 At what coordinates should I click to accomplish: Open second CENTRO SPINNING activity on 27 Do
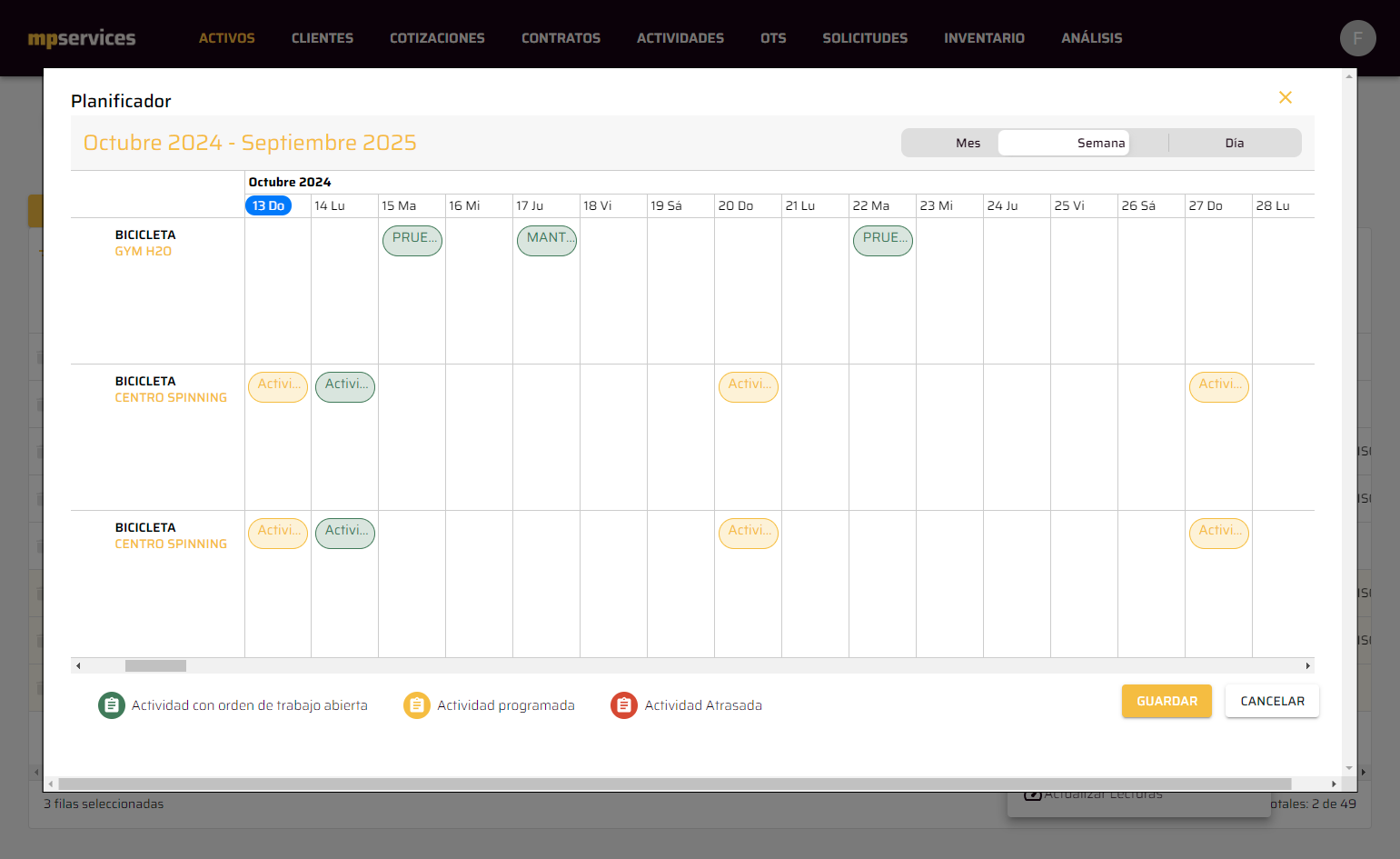[x=1219, y=533]
